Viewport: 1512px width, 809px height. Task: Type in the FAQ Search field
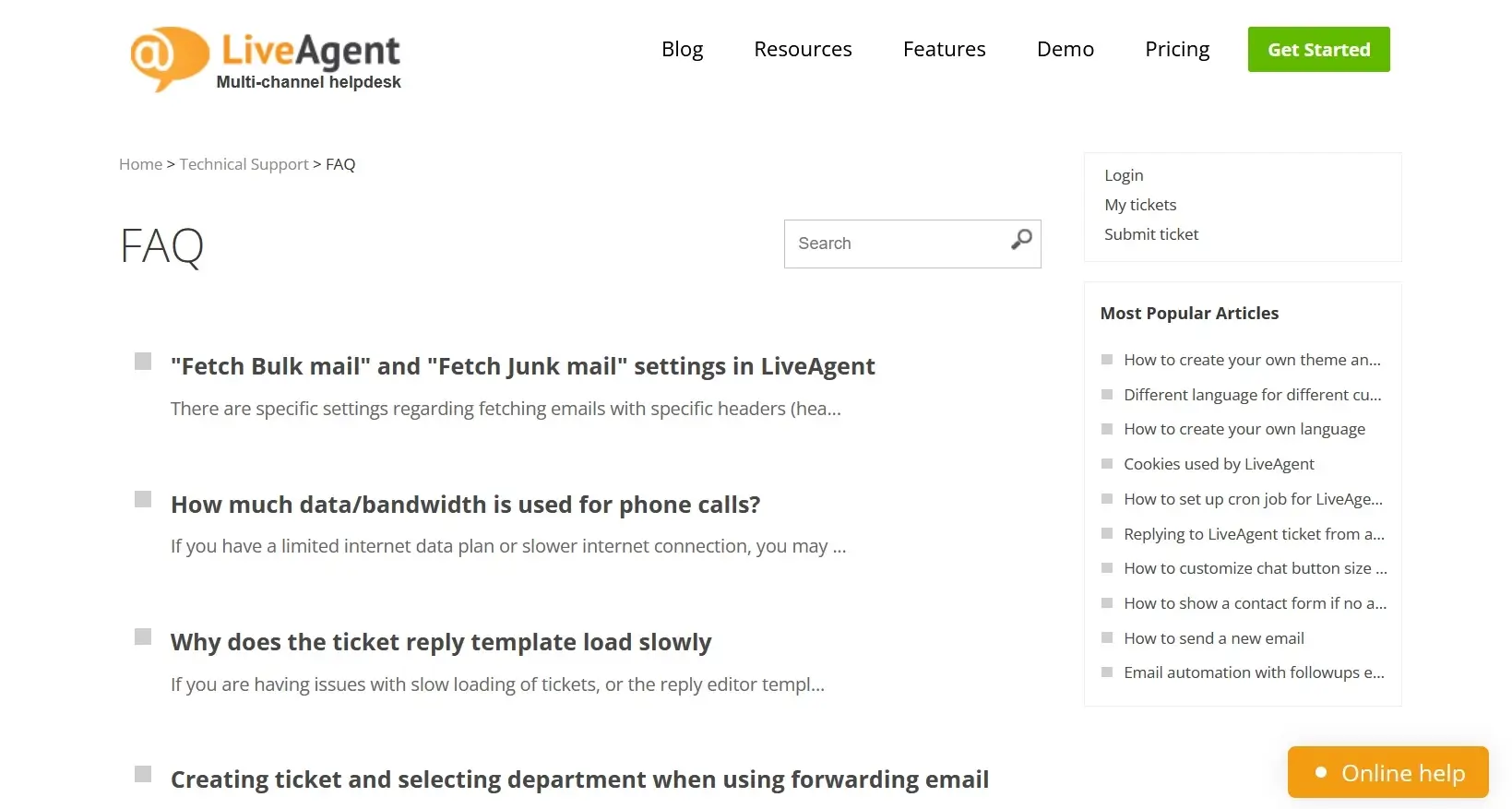coord(895,244)
